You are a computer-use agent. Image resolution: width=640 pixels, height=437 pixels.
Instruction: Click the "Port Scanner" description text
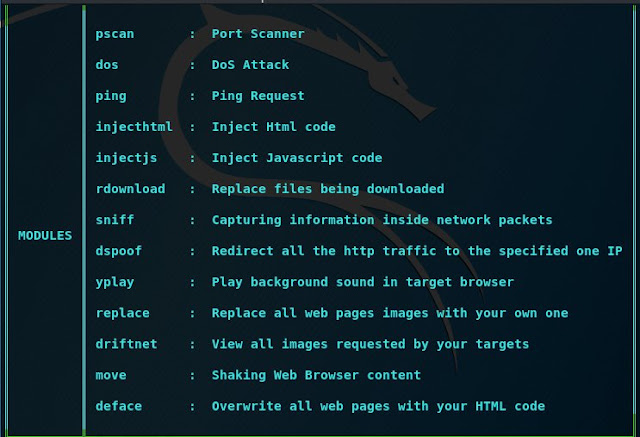point(258,34)
